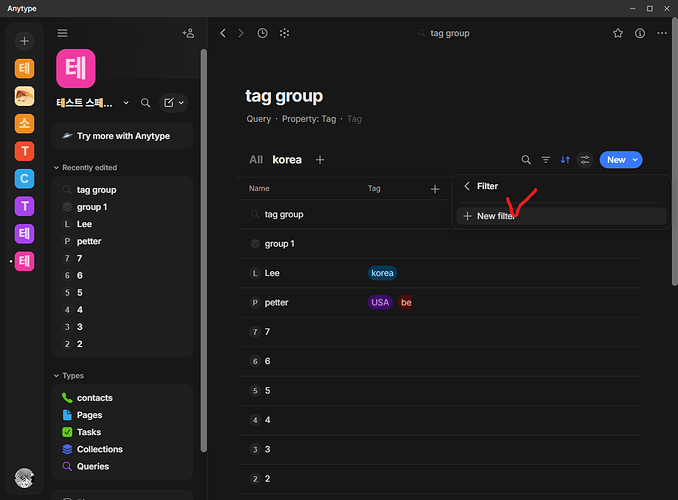Open the sort arrows icon

coord(565,160)
